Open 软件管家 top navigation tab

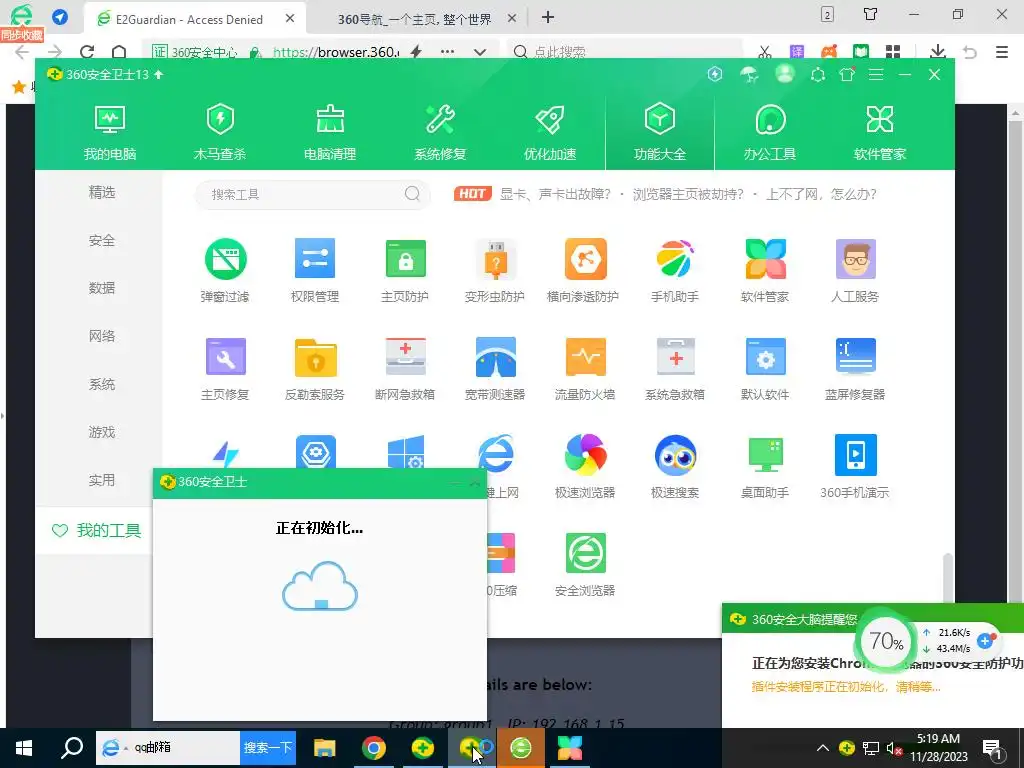pyautogui.click(x=880, y=133)
